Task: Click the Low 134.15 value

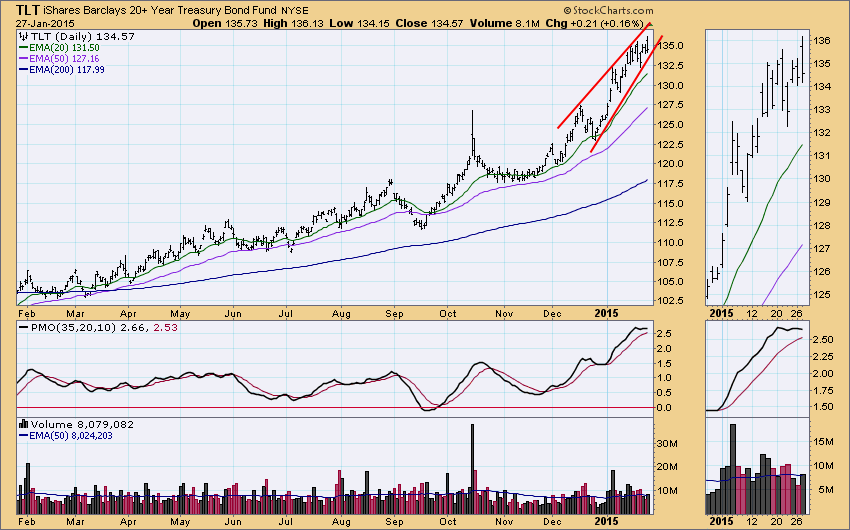Action: point(360,23)
